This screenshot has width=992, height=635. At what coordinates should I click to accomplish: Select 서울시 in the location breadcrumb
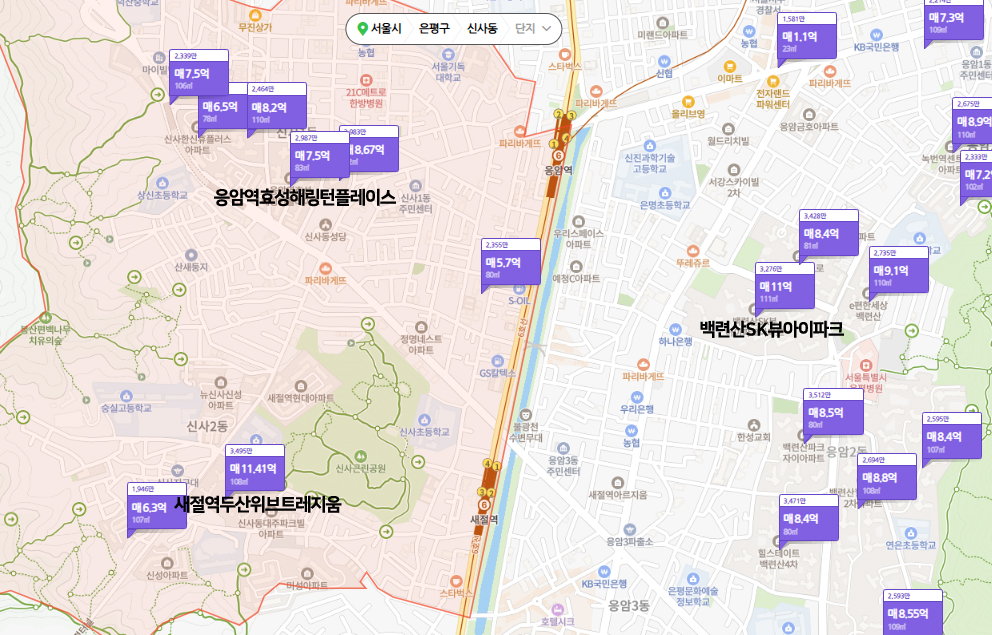point(386,28)
